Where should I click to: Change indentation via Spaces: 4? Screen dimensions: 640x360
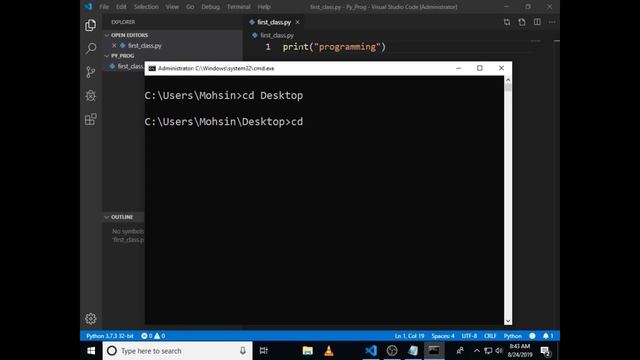(x=443, y=336)
